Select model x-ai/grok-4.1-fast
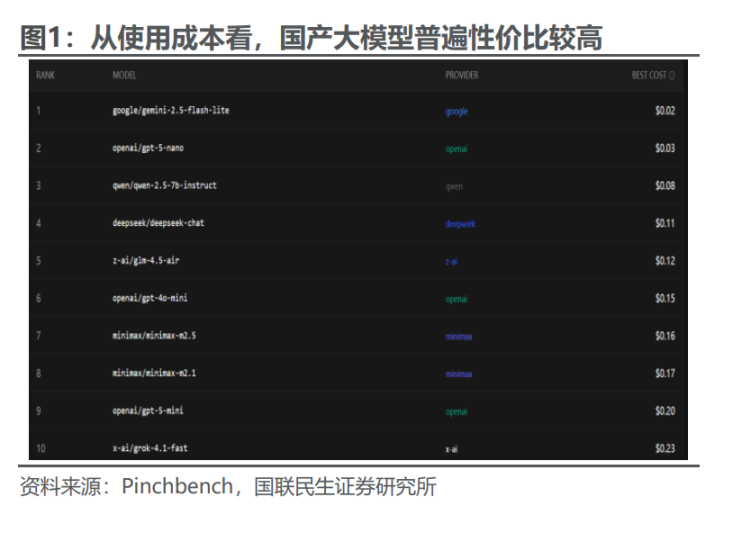The image size is (733, 533). tap(150, 448)
